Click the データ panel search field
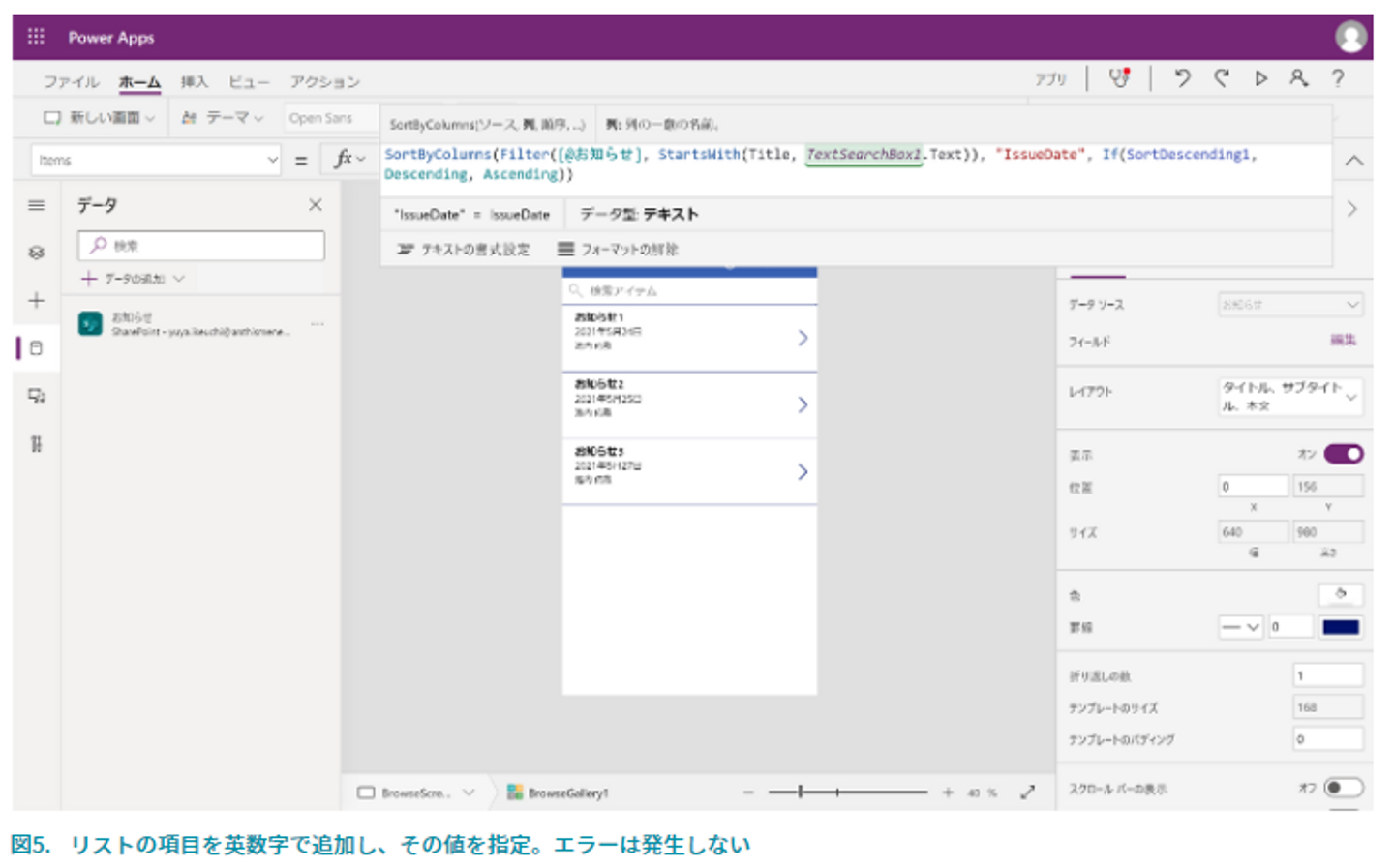 point(201,246)
